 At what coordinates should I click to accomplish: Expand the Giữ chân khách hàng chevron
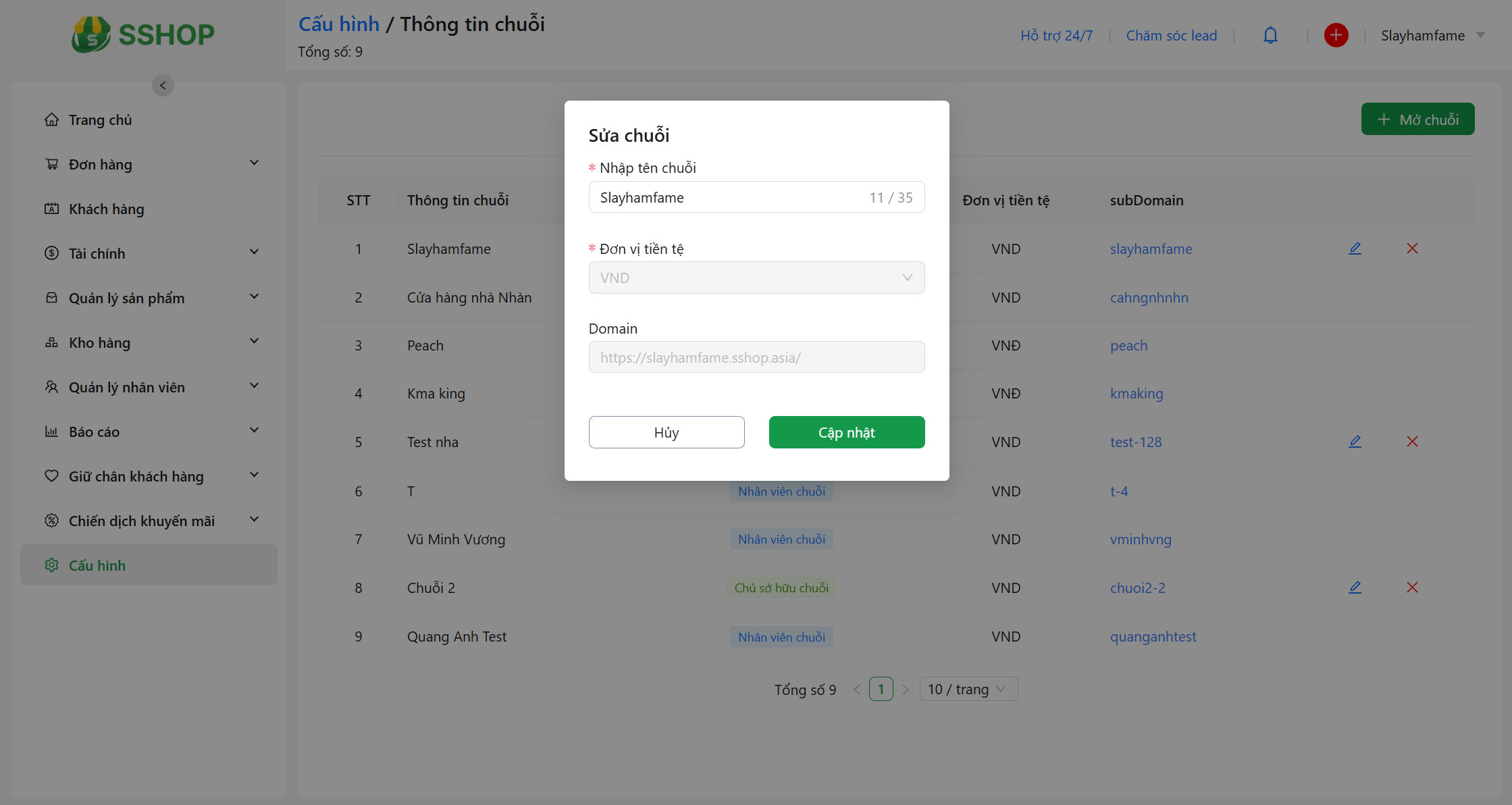pyautogui.click(x=254, y=475)
